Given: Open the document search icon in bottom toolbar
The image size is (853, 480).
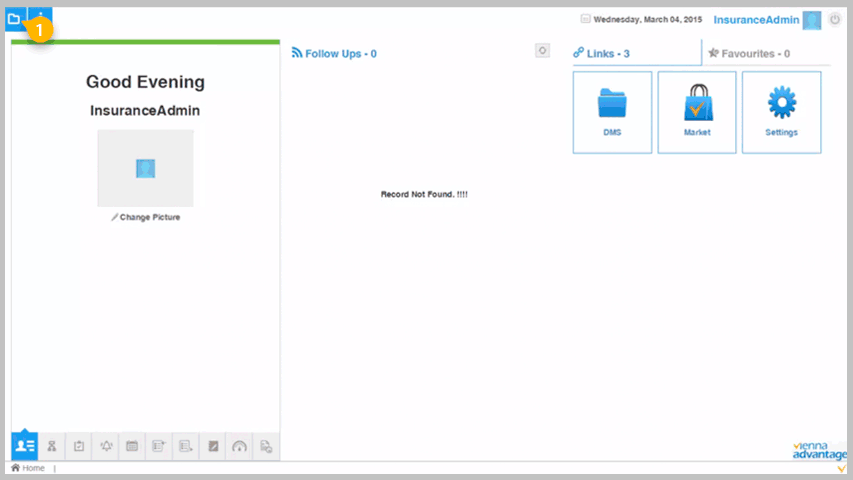Looking at the screenshot, I should click(x=266, y=446).
